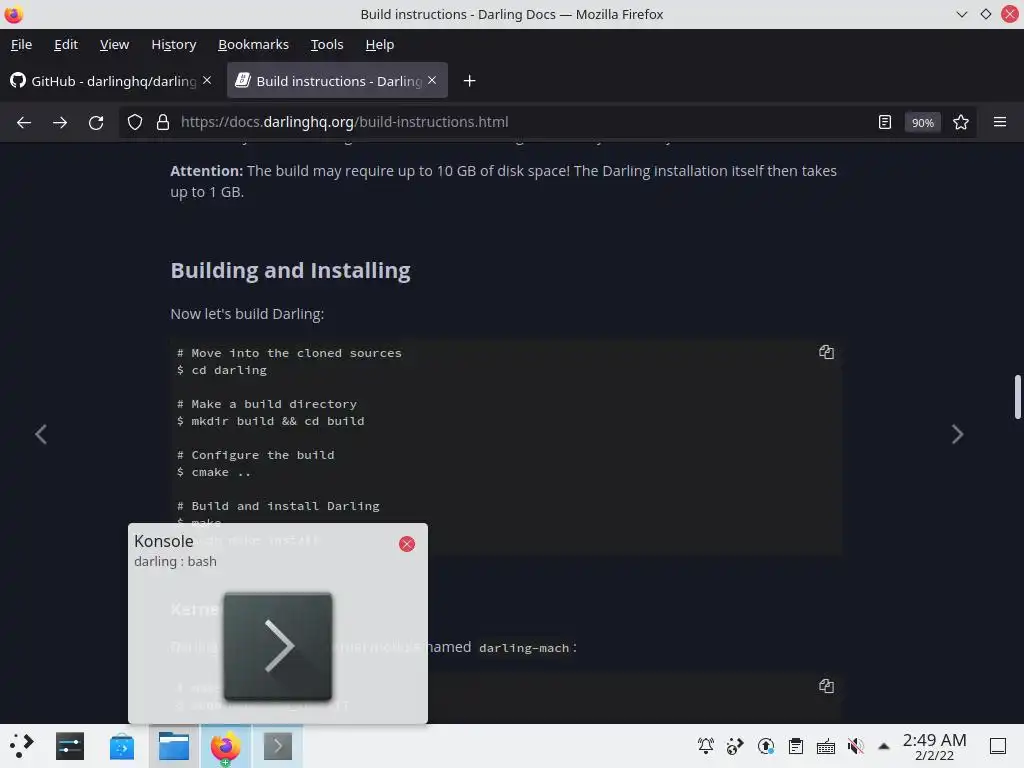
Task: Bookmark this page with the star
Action: pos(961,122)
